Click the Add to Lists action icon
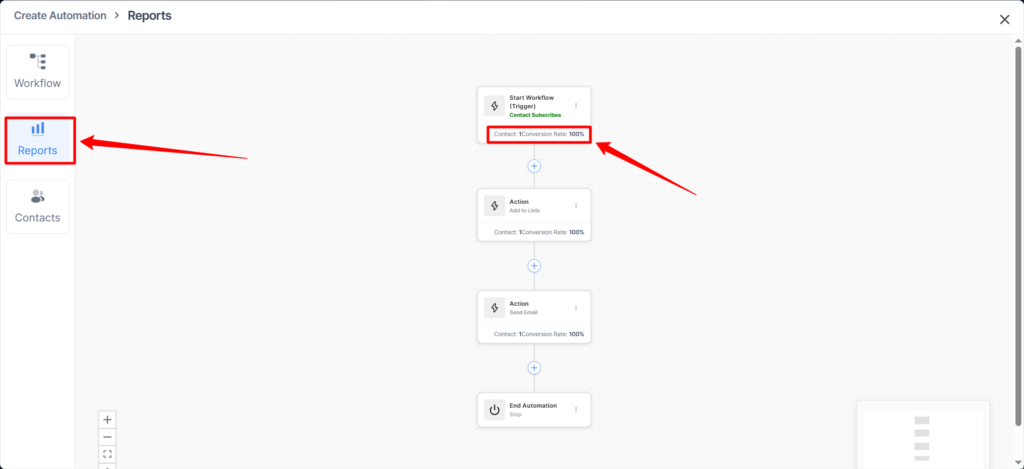The height and width of the screenshot is (469, 1024). 495,206
